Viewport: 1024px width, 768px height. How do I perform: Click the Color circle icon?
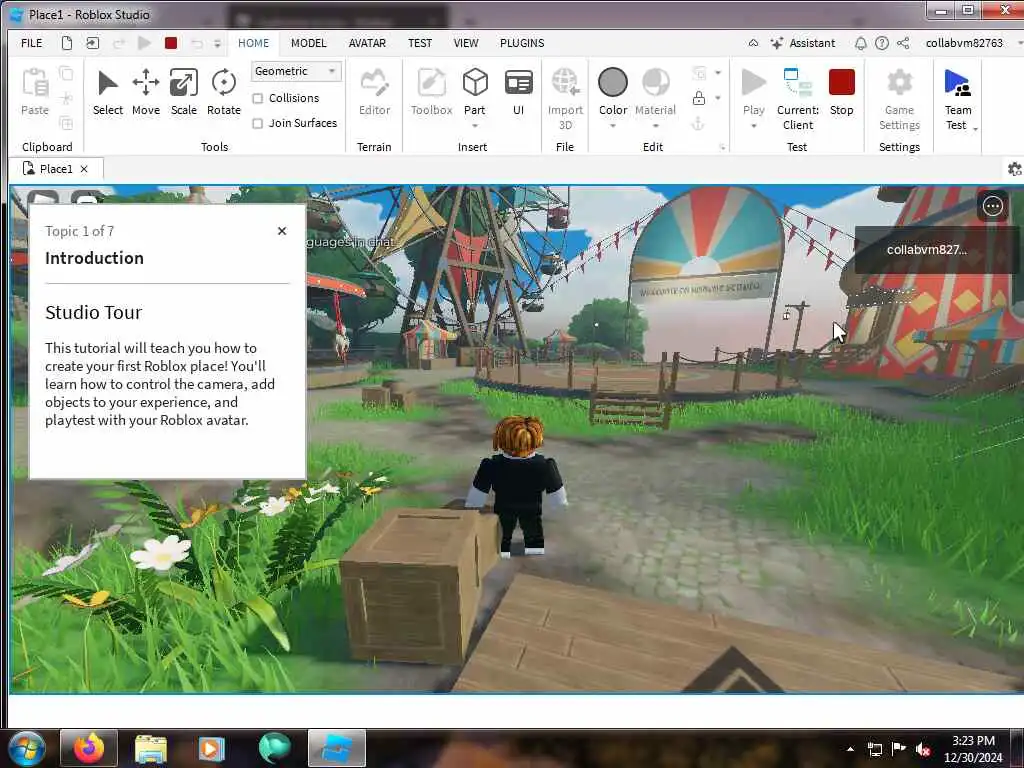click(613, 82)
